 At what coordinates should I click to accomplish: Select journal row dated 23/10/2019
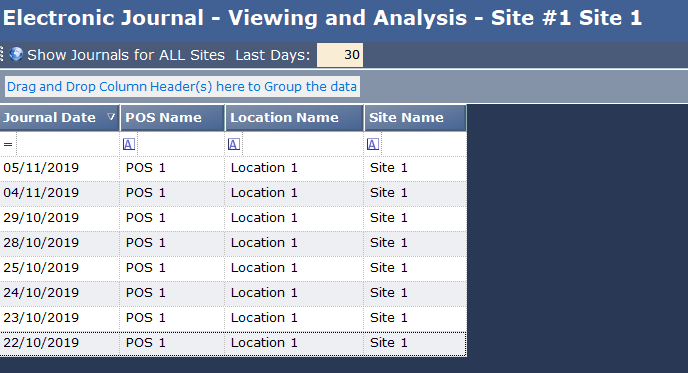pos(233,318)
